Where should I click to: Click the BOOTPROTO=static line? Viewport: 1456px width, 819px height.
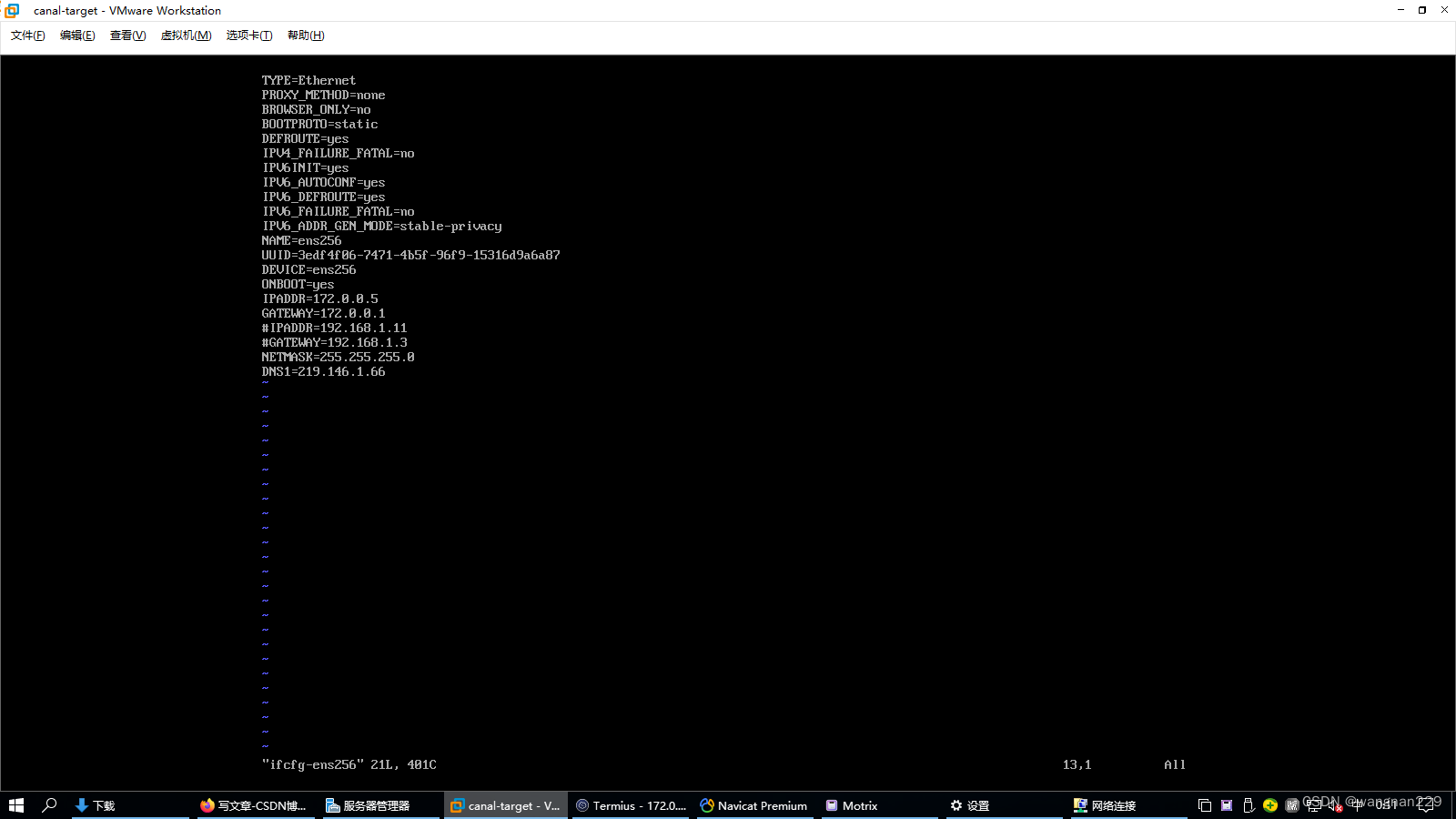click(319, 124)
